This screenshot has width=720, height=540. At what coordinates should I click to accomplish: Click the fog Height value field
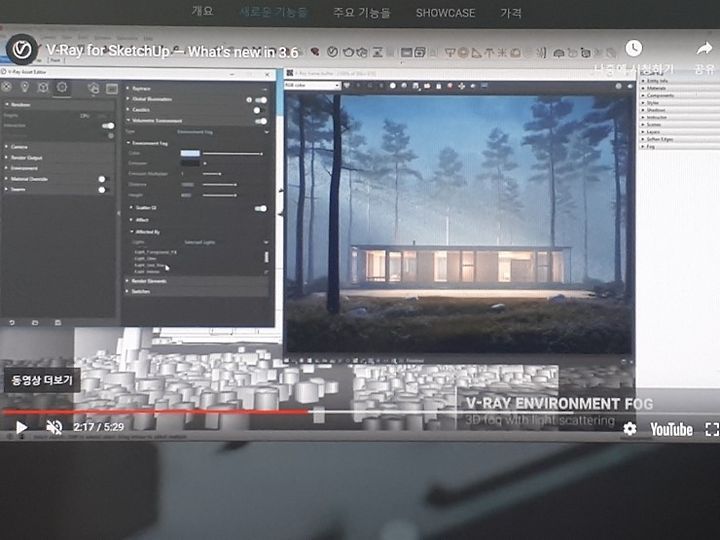pos(188,195)
